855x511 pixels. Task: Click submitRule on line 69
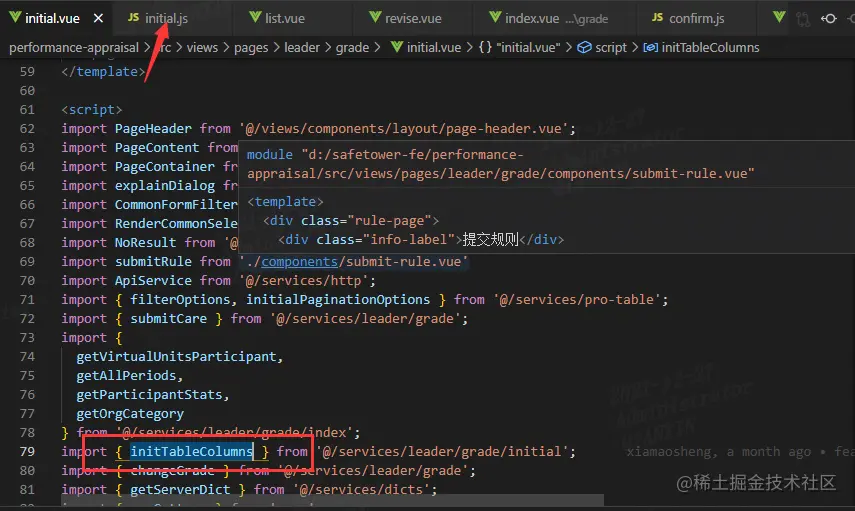[153, 262]
